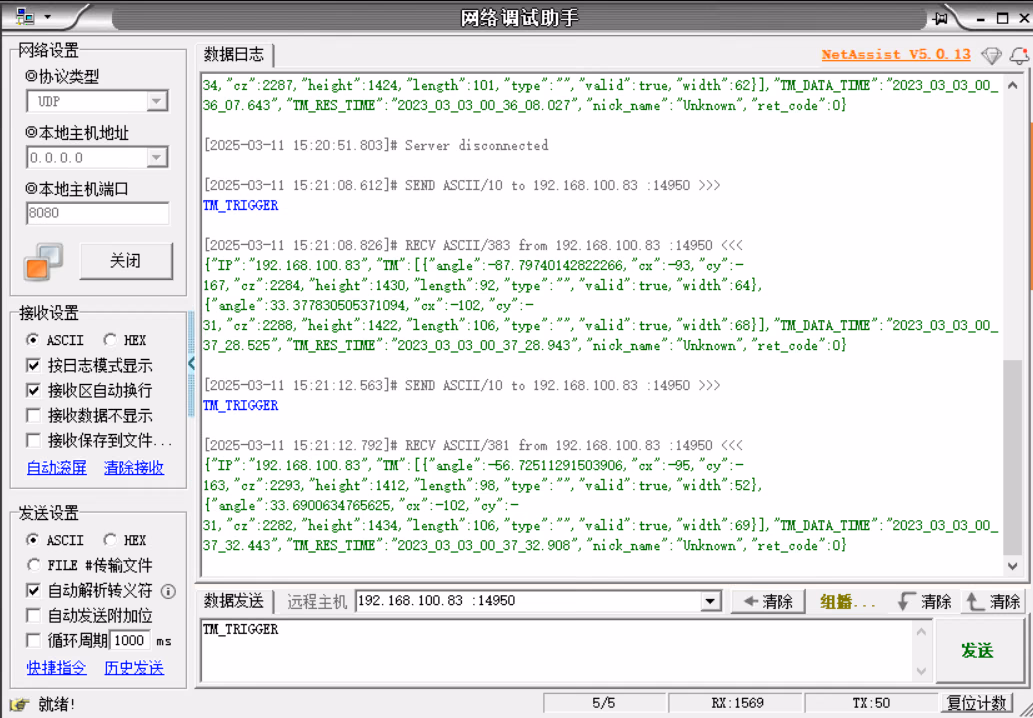Click the log scrollbar up arrow
Image resolution: width=1033 pixels, height=718 pixels.
point(1013,85)
